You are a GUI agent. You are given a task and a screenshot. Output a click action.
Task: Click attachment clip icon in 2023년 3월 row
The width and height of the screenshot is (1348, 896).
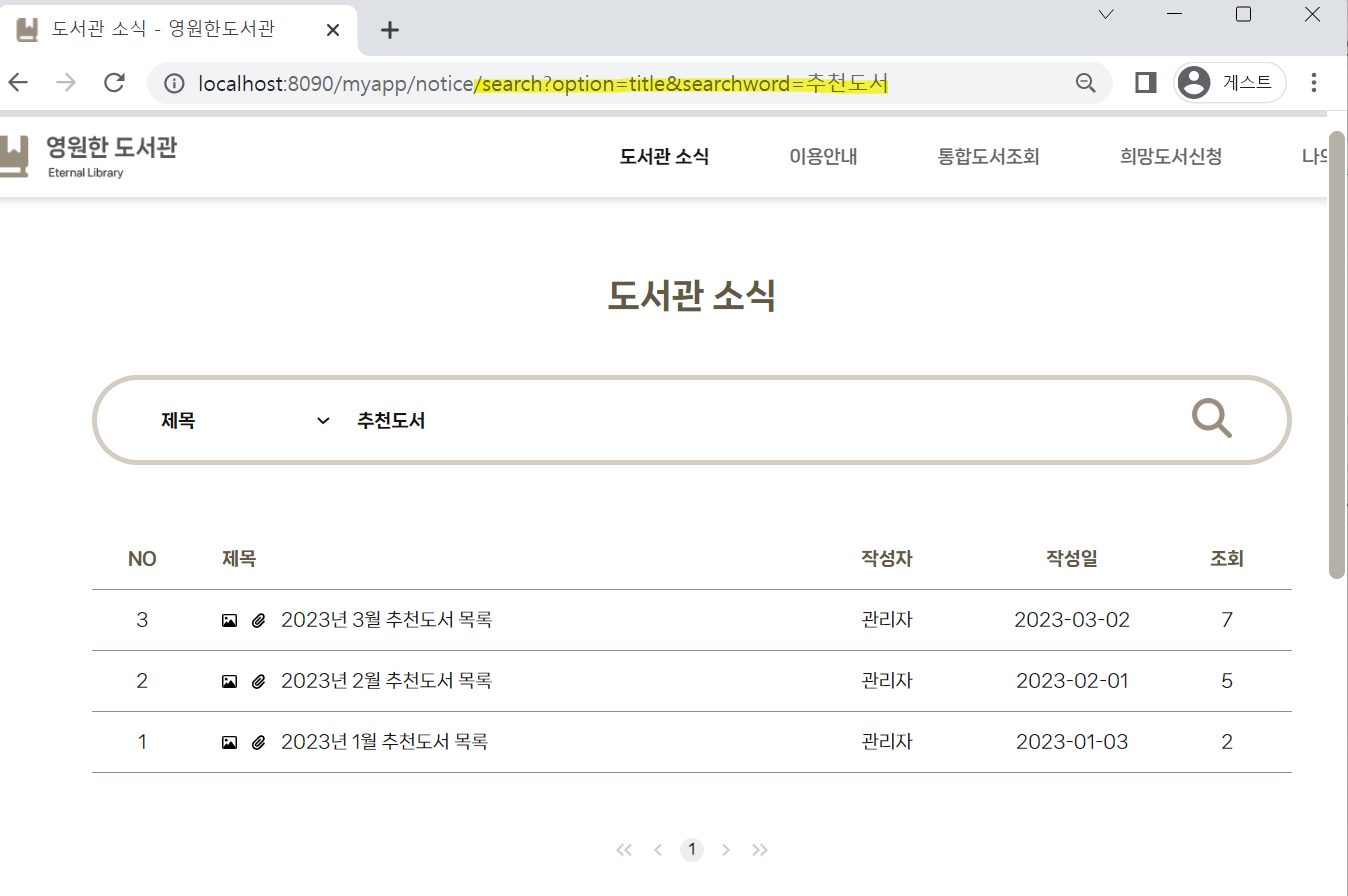pos(258,621)
